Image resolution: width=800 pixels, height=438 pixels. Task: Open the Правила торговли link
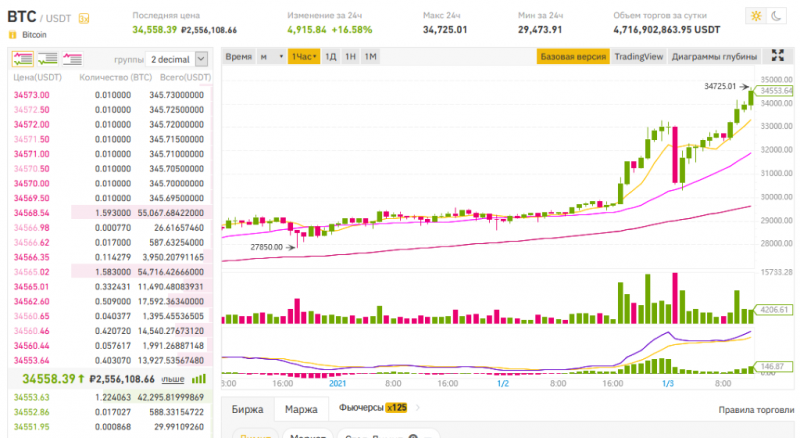click(755, 410)
